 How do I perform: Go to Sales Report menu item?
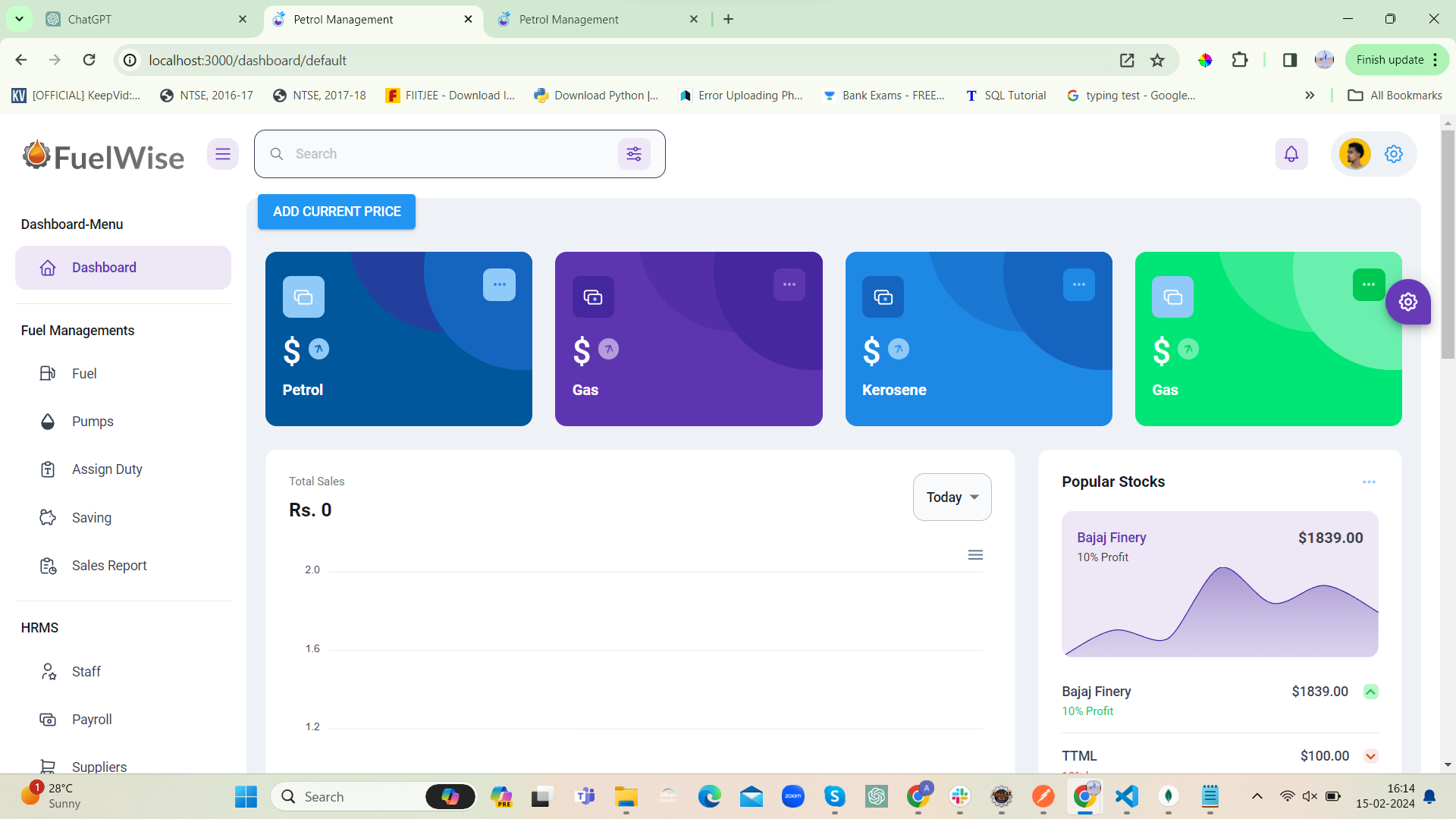[x=109, y=566]
